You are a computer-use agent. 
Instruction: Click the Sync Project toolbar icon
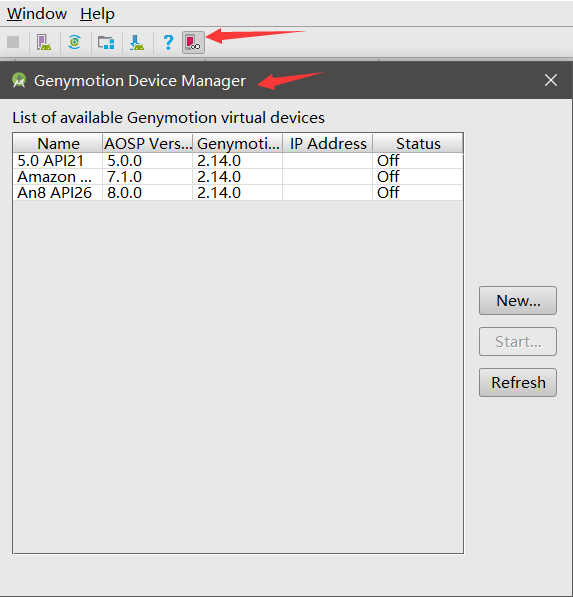pyautogui.click(x=75, y=42)
